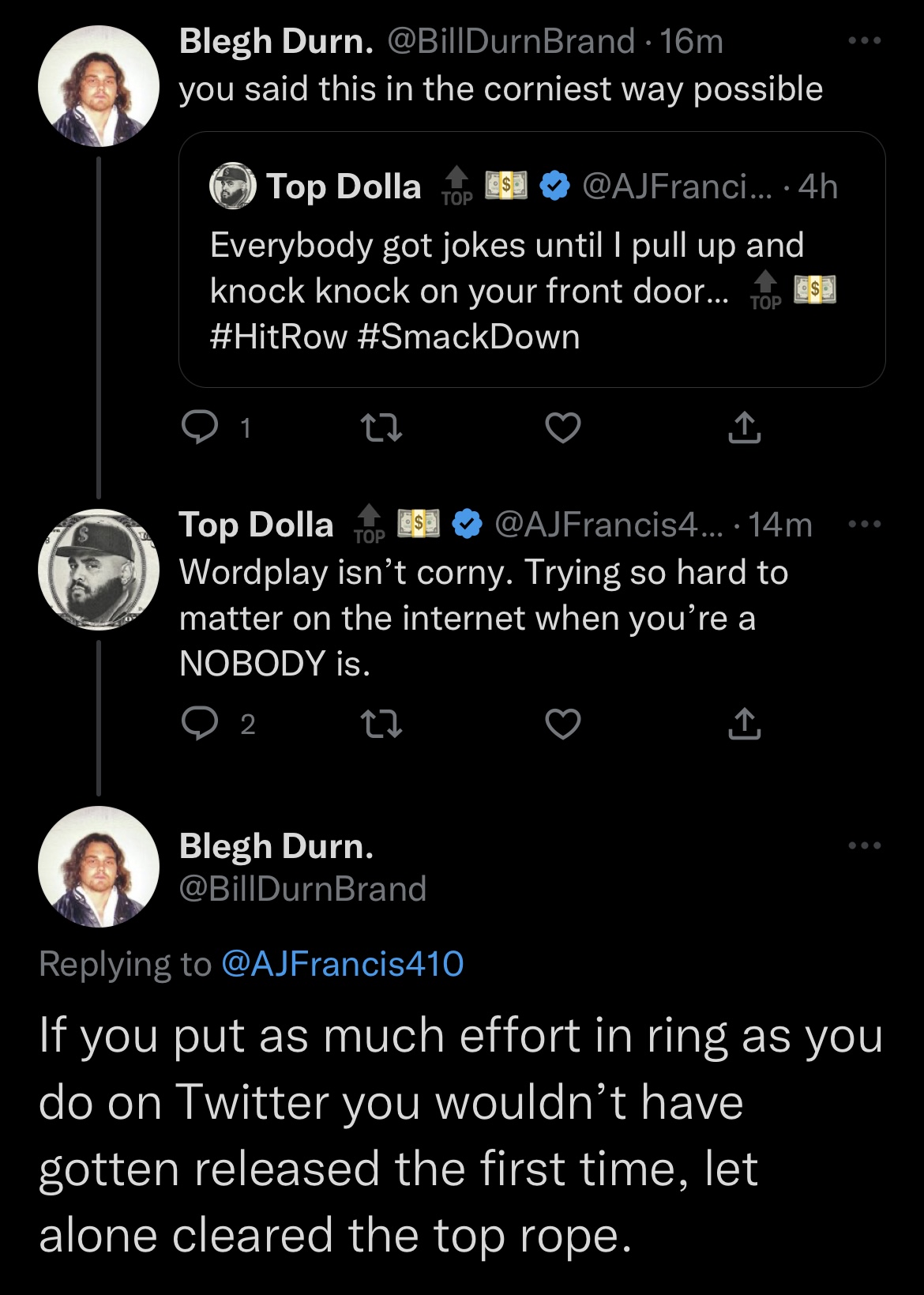Open the #SmackDown hashtag
The width and height of the screenshot is (924, 1295).
469,337
